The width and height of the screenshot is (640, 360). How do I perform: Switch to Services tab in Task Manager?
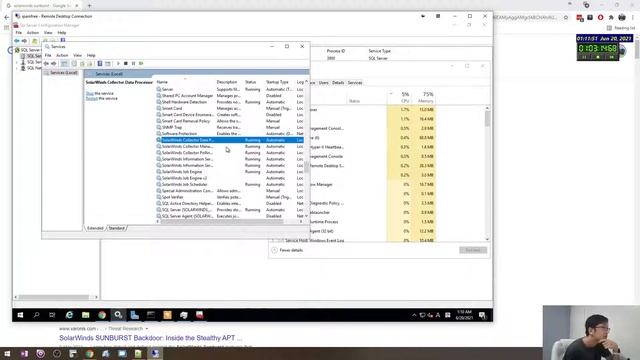click(x=355, y=83)
